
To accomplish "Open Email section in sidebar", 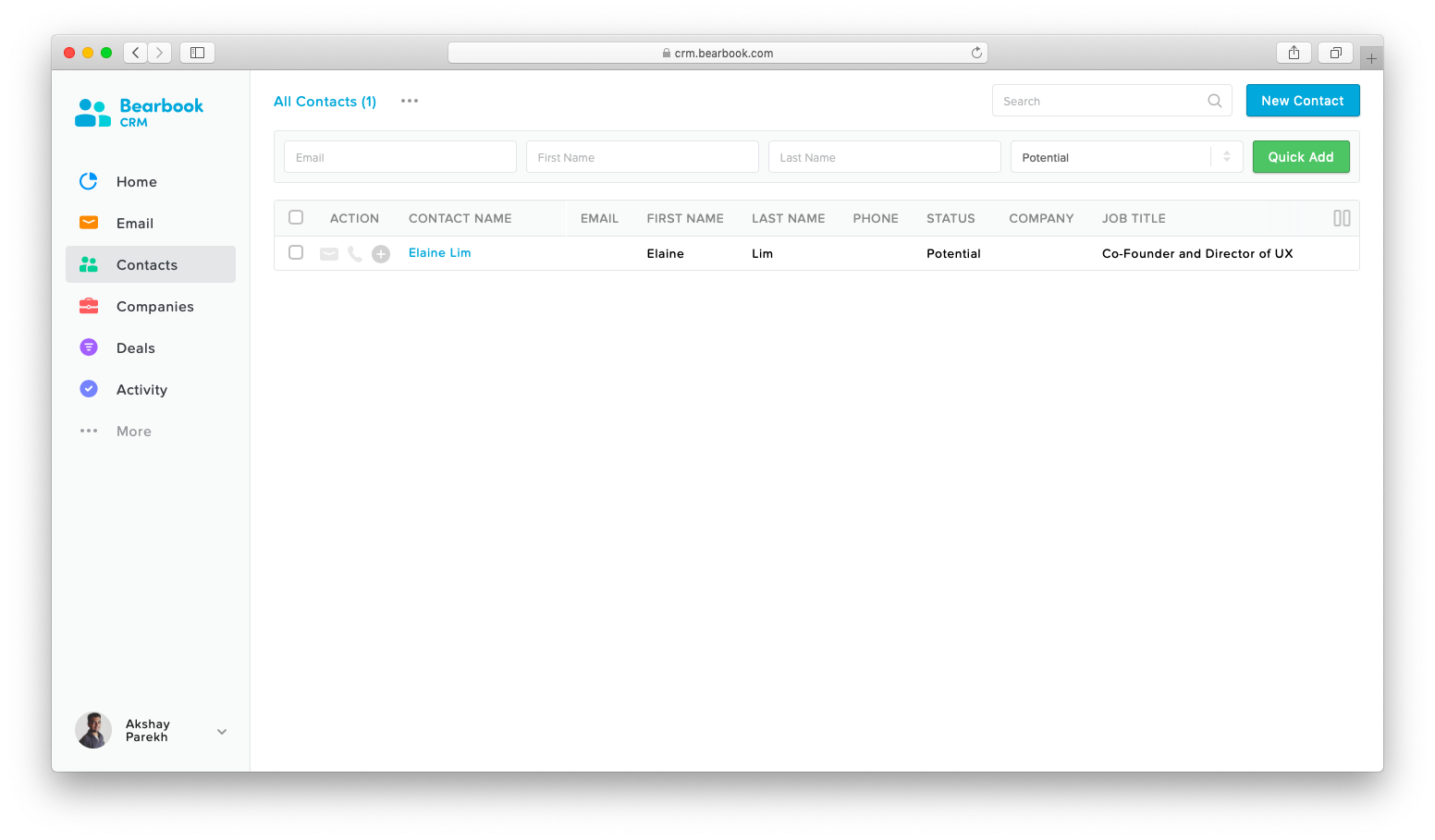I will click(x=151, y=223).
